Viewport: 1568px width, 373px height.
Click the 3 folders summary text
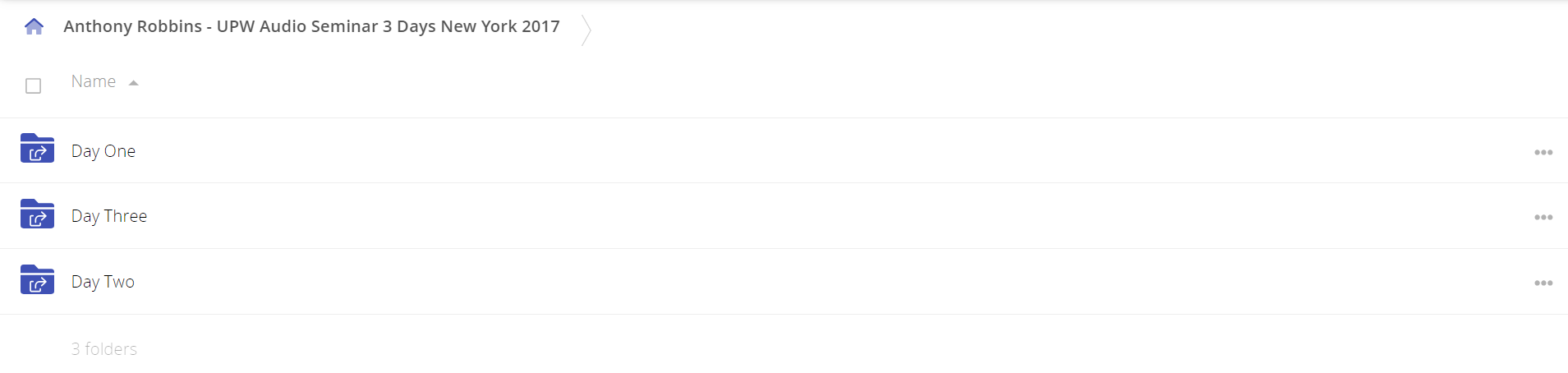[x=104, y=349]
